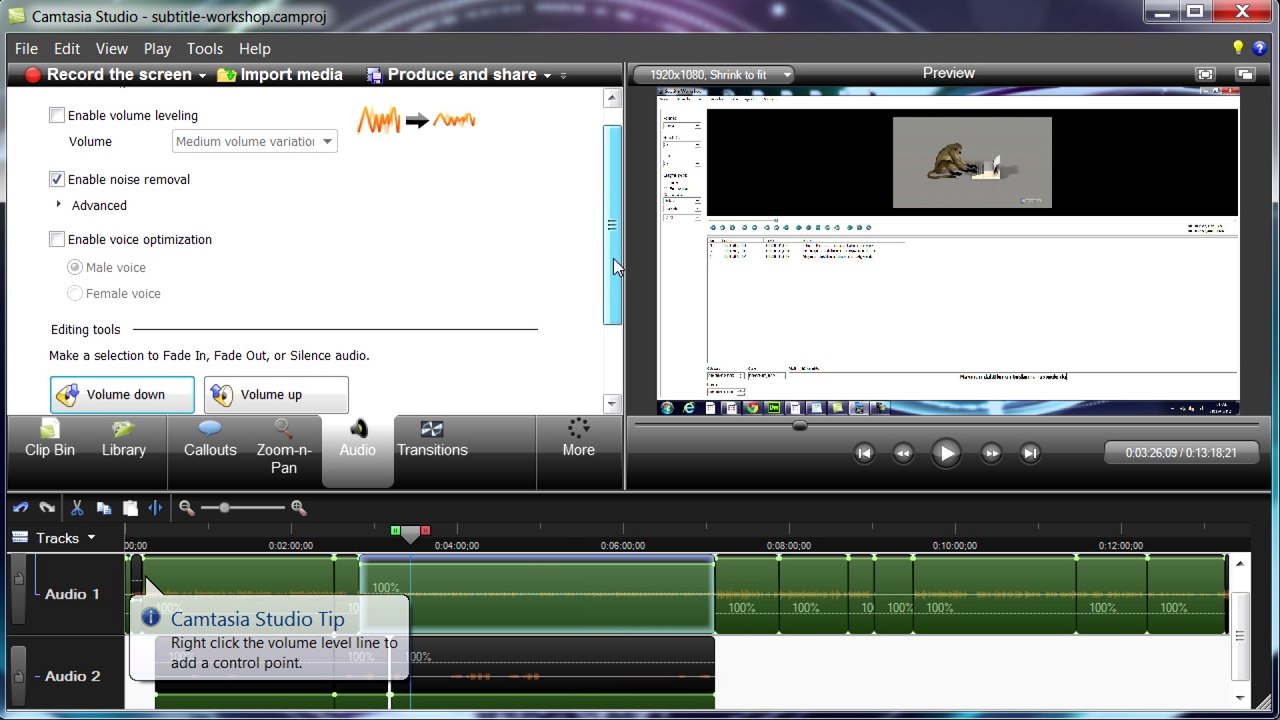Click the Volume up button
The width and height of the screenshot is (1280, 720).
click(276, 395)
